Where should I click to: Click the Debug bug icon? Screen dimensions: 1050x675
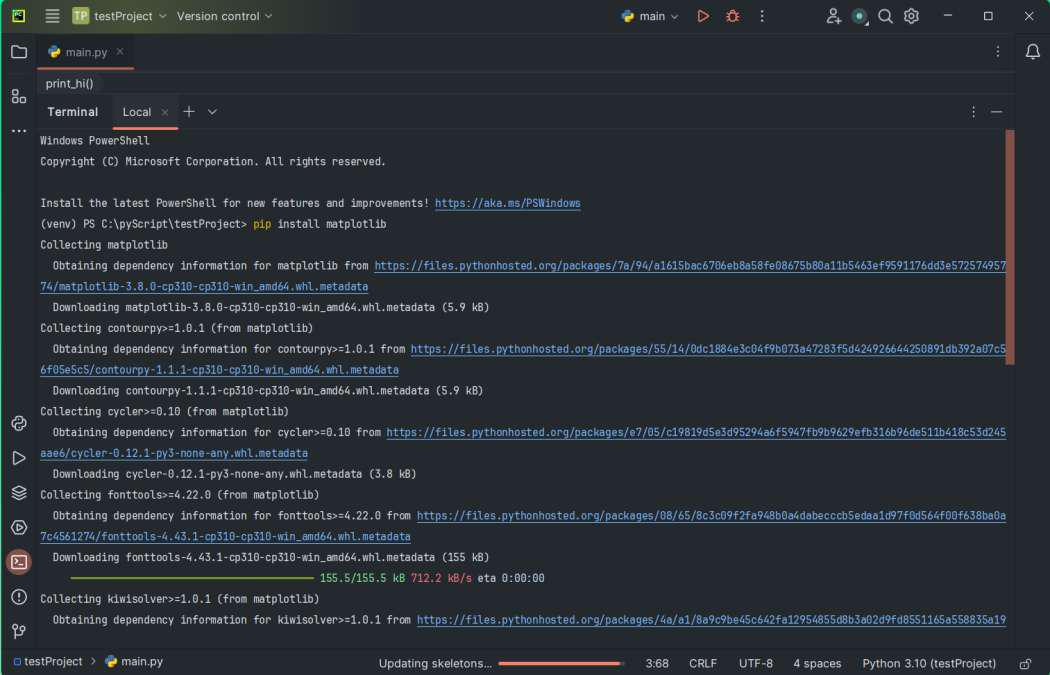[x=733, y=16]
